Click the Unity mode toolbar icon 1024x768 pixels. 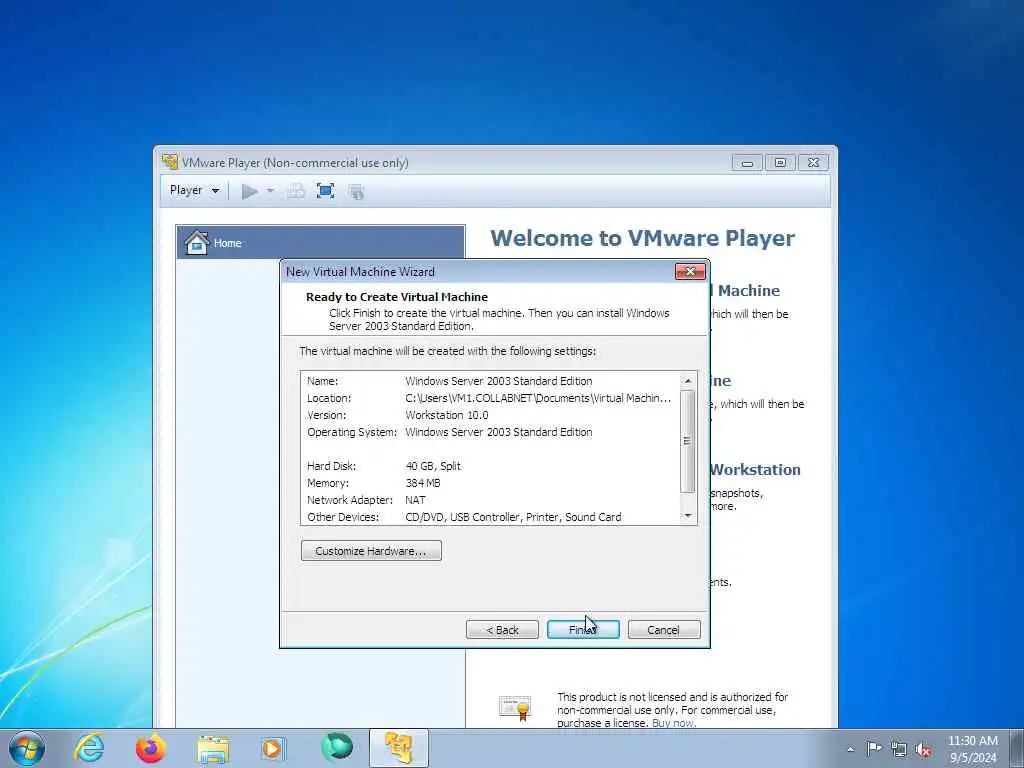356,191
